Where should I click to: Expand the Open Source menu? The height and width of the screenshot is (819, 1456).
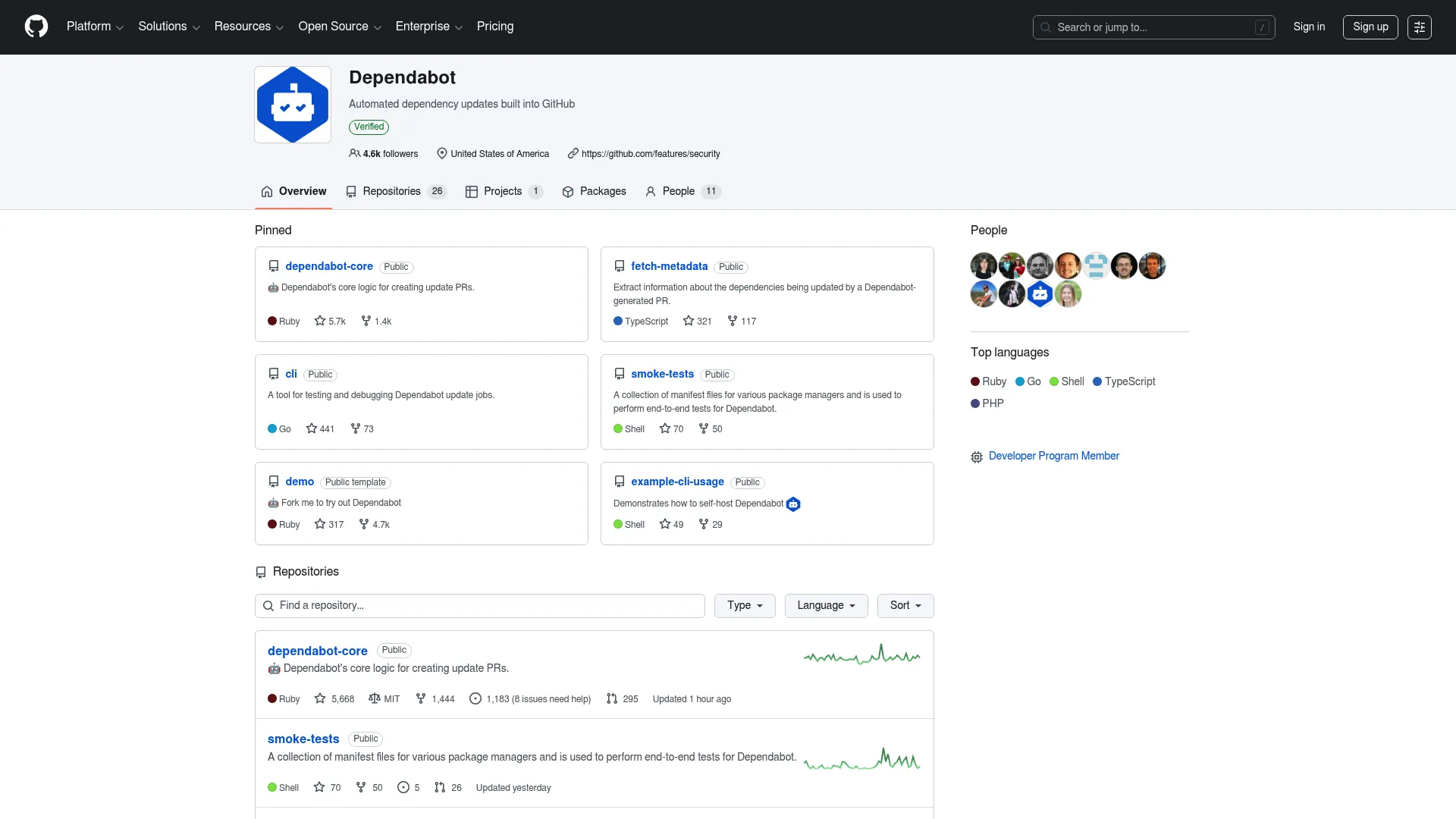(x=340, y=27)
